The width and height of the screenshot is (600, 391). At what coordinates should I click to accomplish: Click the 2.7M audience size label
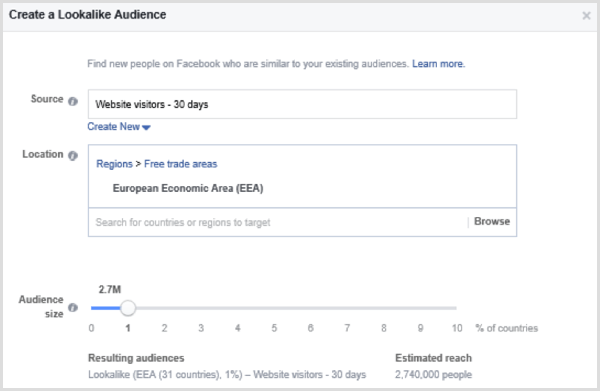(x=110, y=289)
